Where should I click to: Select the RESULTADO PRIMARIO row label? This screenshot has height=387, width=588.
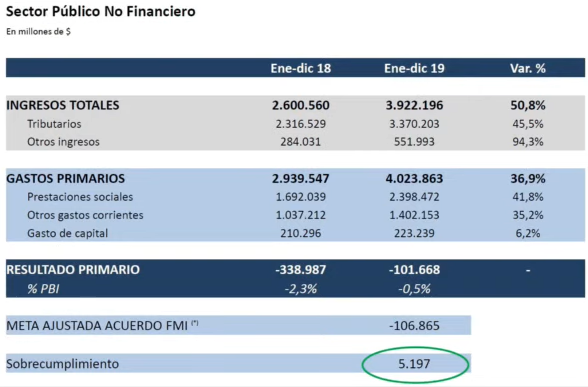pos(73,270)
